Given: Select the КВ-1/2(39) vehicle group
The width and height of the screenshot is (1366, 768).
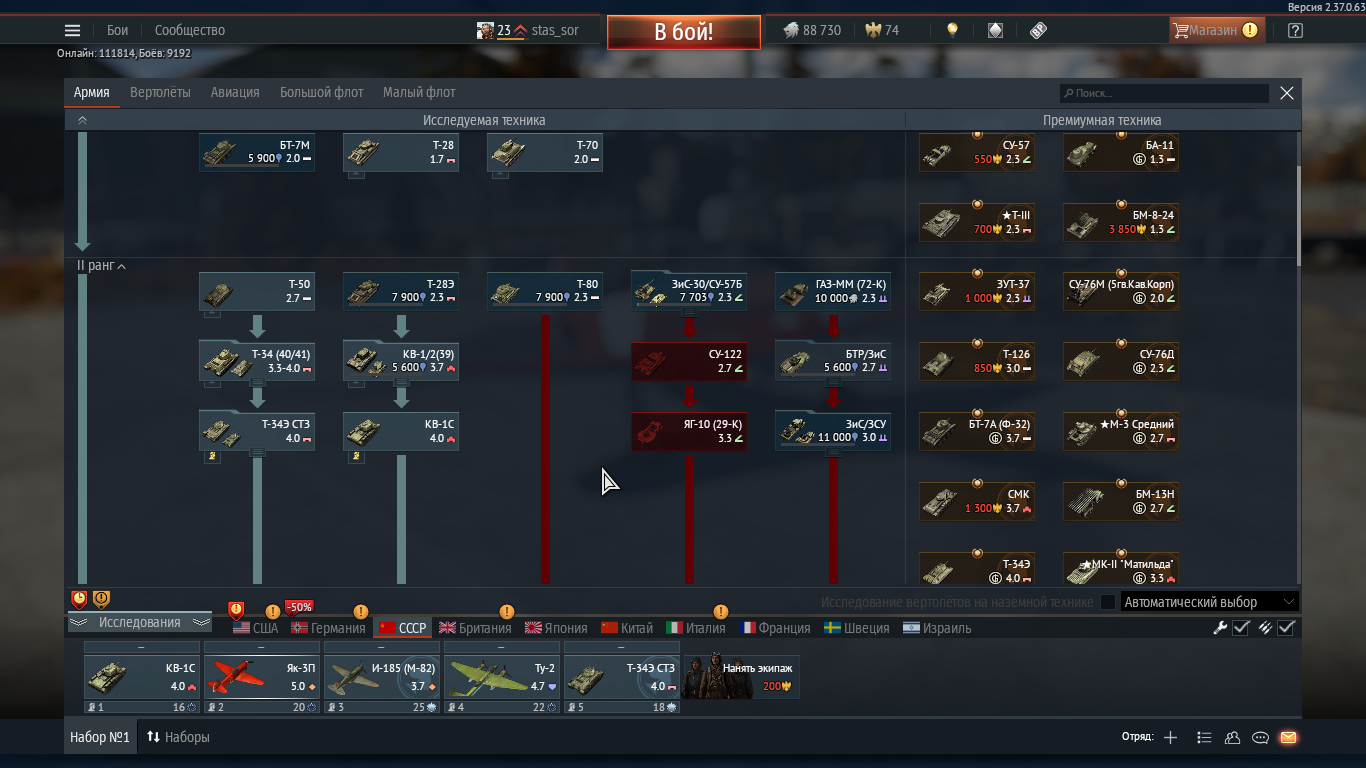Looking at the screenshot, I should pyautogui.click(x=401, y=360).
